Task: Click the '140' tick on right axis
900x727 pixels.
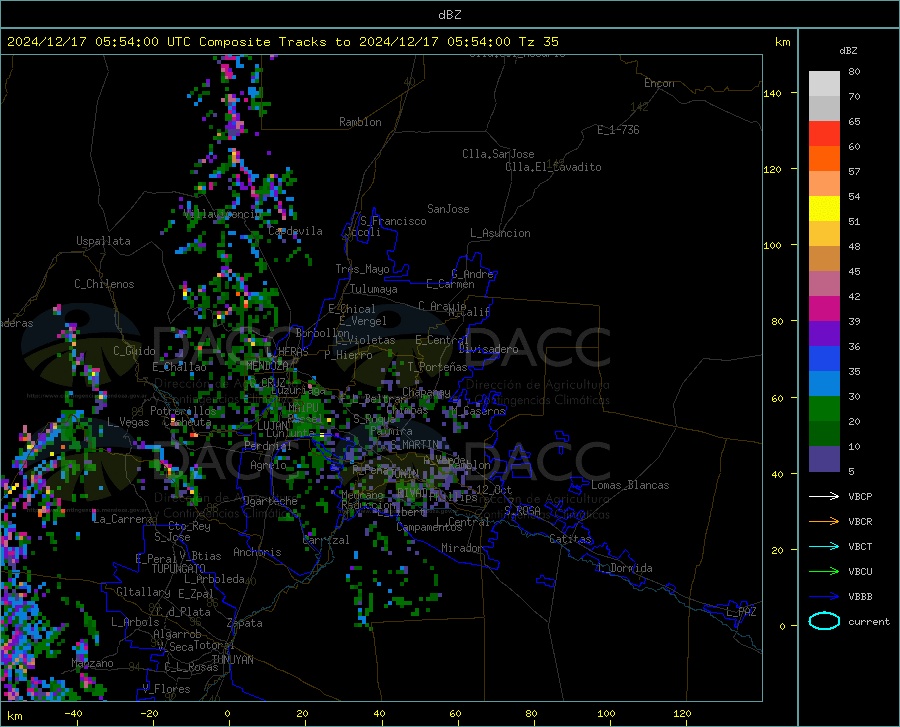Action: pos(772,93)
